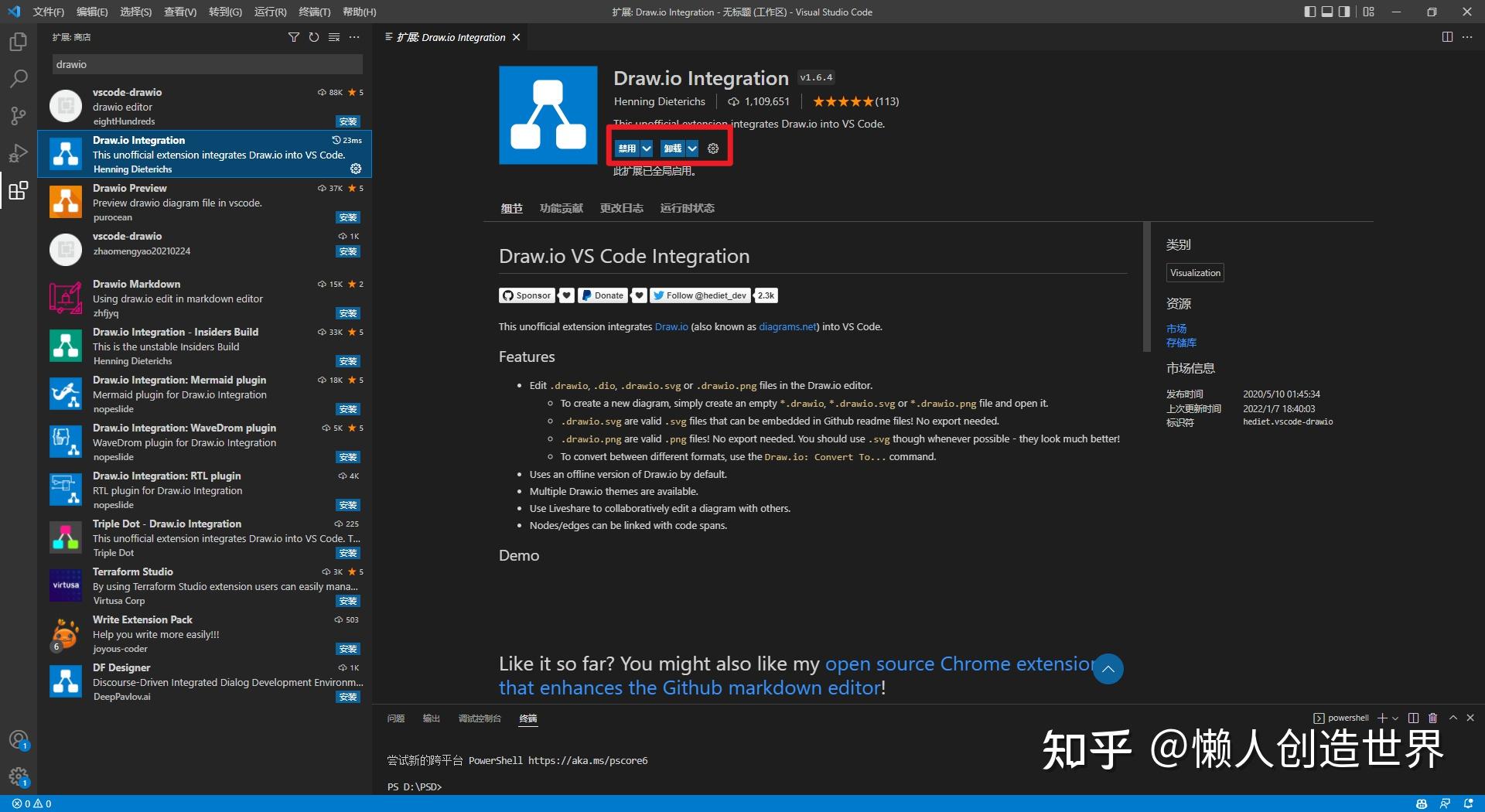Close the Draw.io Integration editor tab
Image resolution: width=1485 pixels, height=812 pixels.
pos(516,37)
